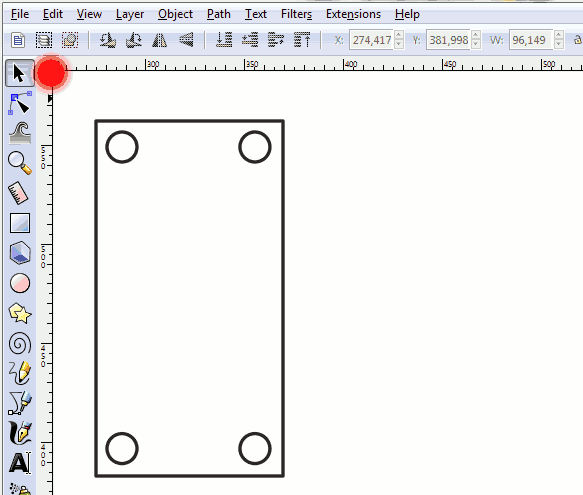
Task: Open the Filters menu
Action: coord(296,14)
